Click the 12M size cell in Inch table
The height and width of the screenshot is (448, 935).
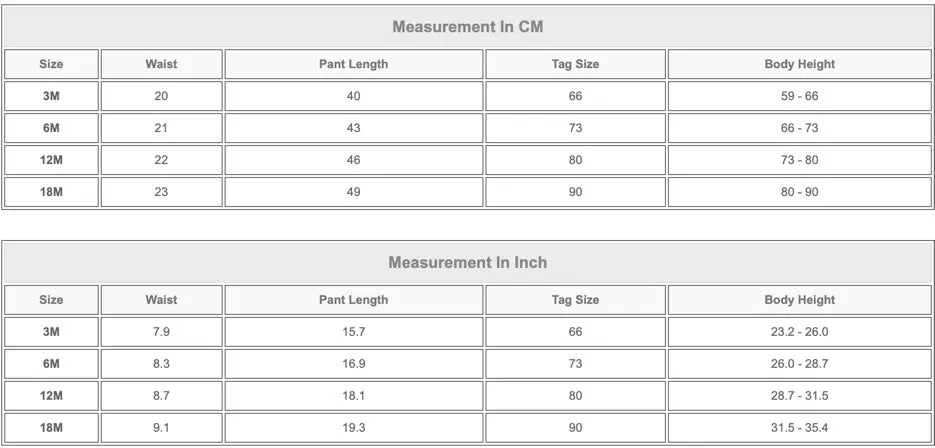51,396
